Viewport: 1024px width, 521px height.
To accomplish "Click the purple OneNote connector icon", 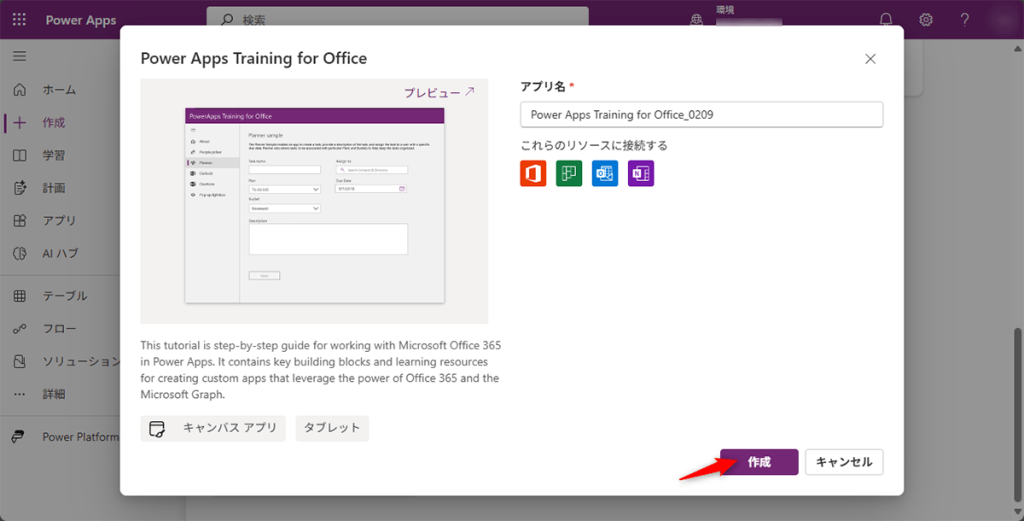I will click(641, 173).
